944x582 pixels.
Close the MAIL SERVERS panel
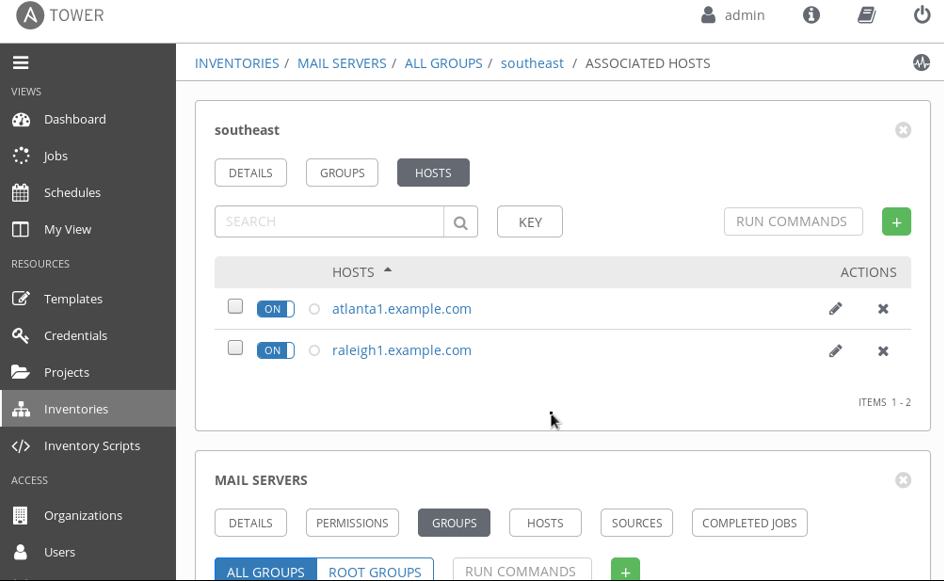pos(902,480)
